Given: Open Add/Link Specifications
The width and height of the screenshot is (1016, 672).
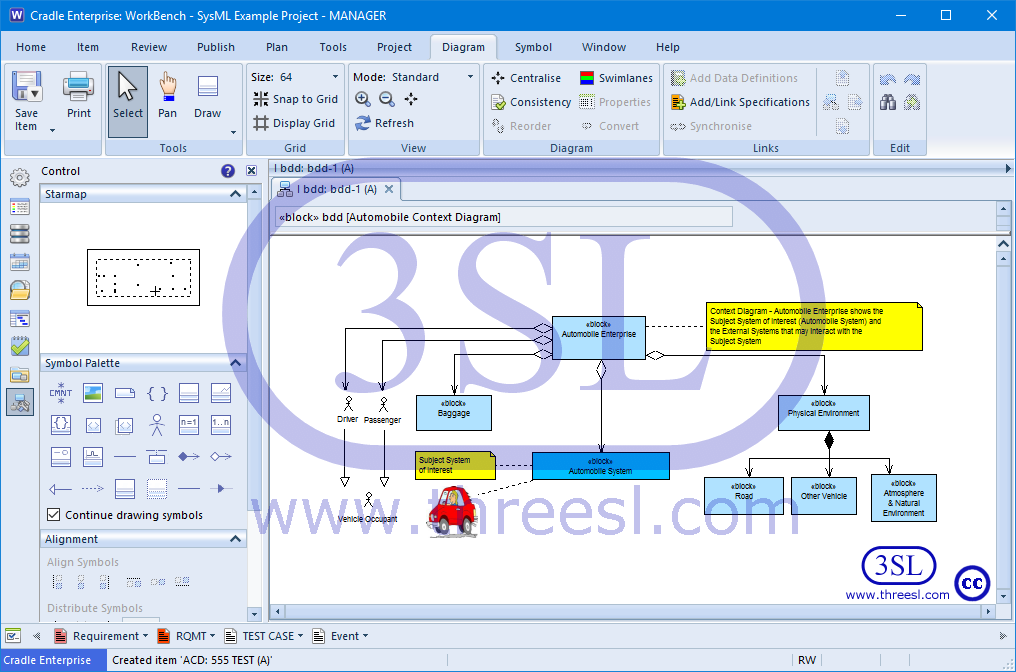Looking at the screenshot, I should 741,102.
